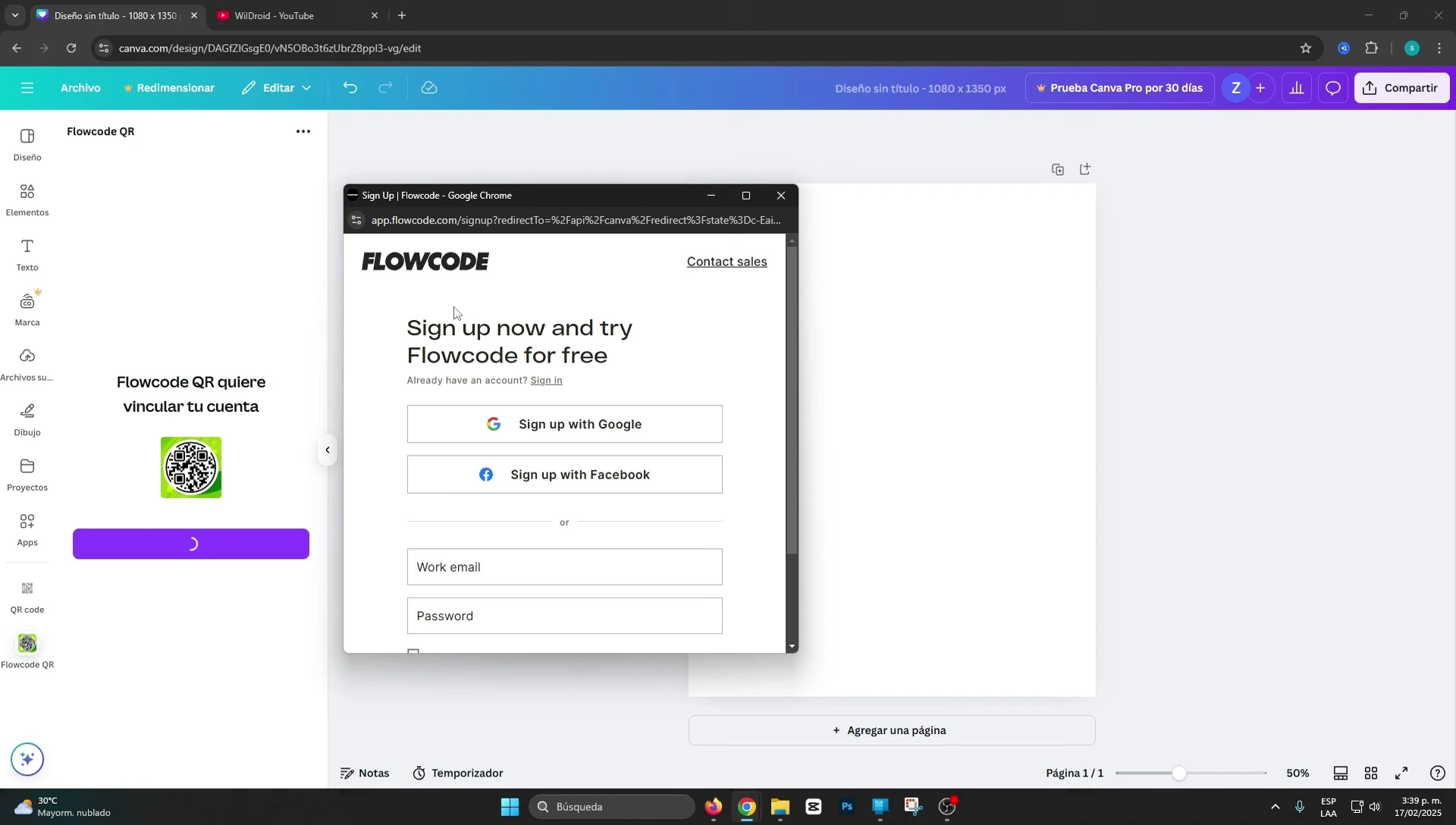Image resolution: width=1456 pixels, height=825 pixels.
Task: Adjust the canvas zoom slider
Action: [1178, 773]
